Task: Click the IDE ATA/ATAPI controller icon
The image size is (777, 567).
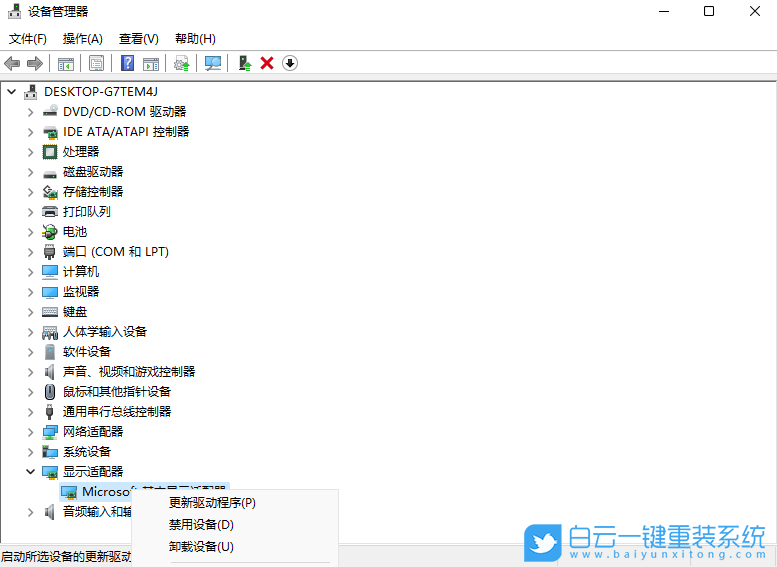Action: click(x=50, y=132)
